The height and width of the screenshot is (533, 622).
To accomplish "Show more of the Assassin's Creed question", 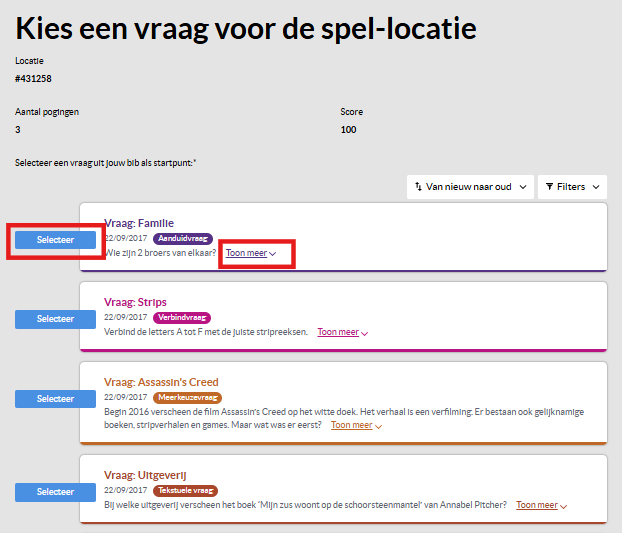I will [x=356, y=425].
